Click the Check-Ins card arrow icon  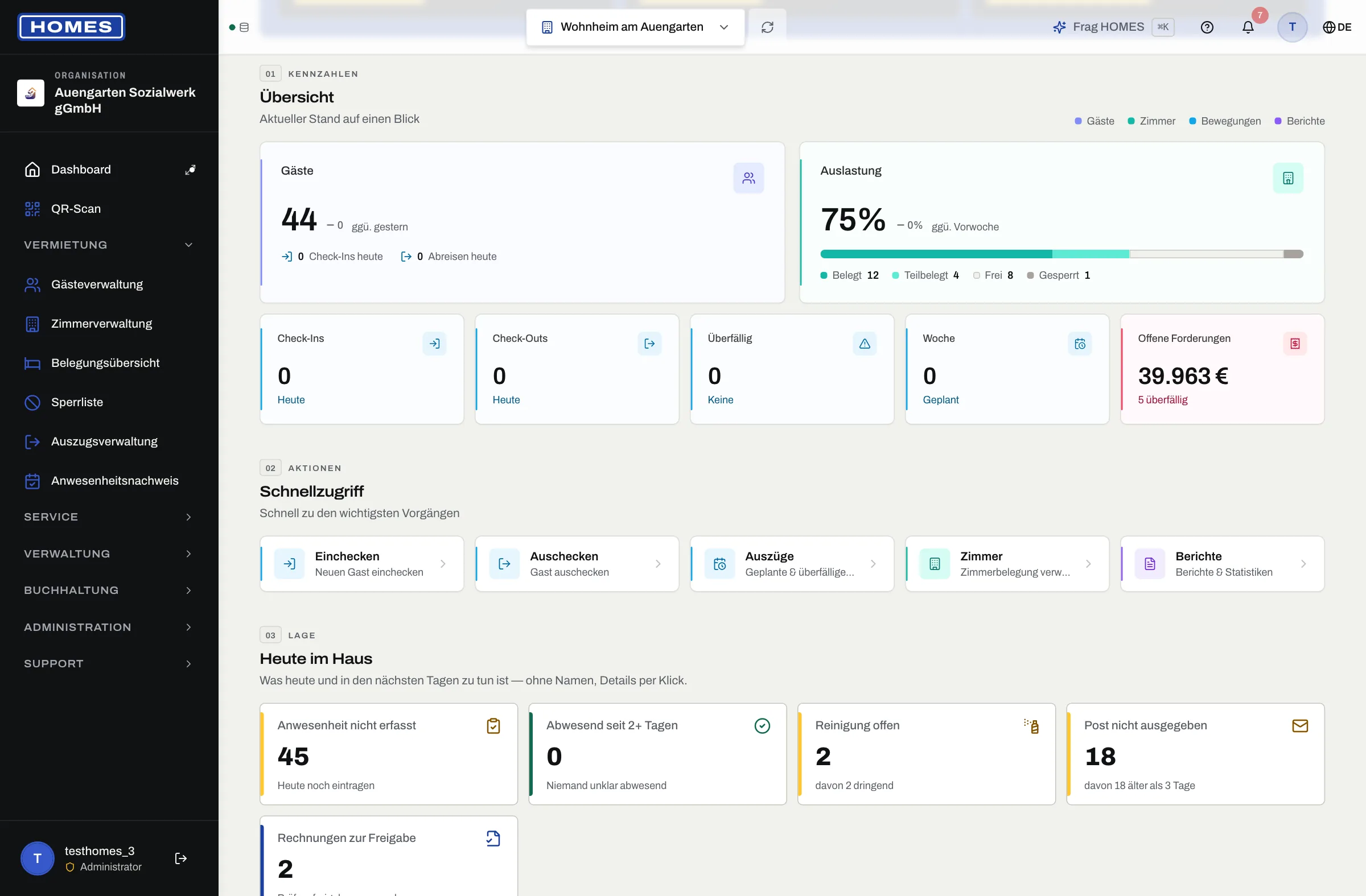pyautogui.click(x=434, y=344)
